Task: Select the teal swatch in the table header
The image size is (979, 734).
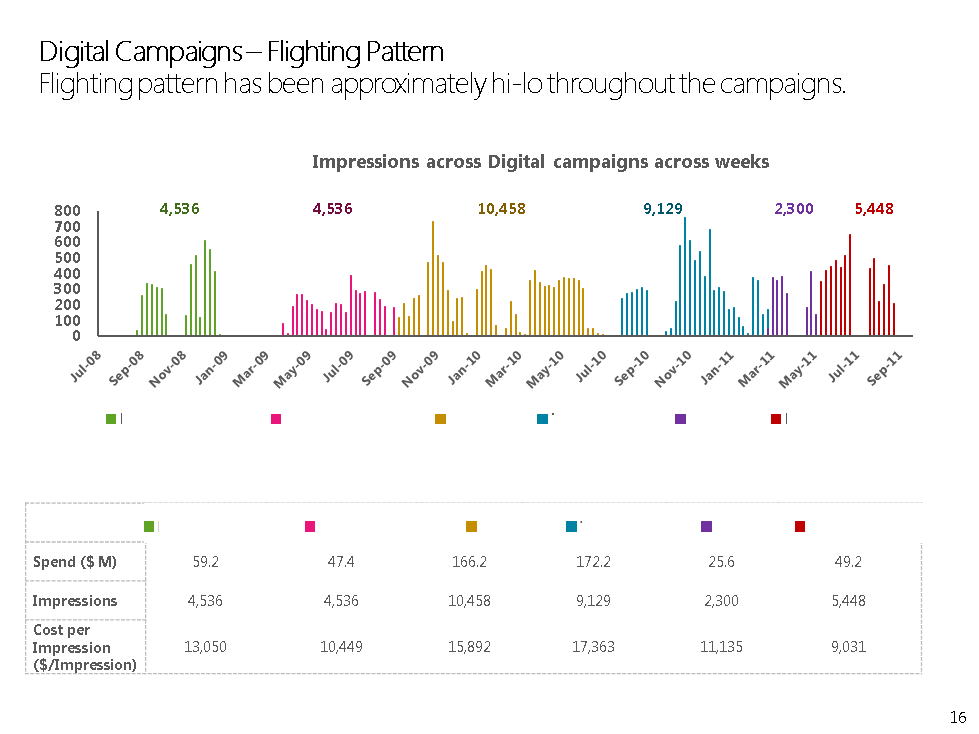Action: pyautogui.click(x=571, y=526)
